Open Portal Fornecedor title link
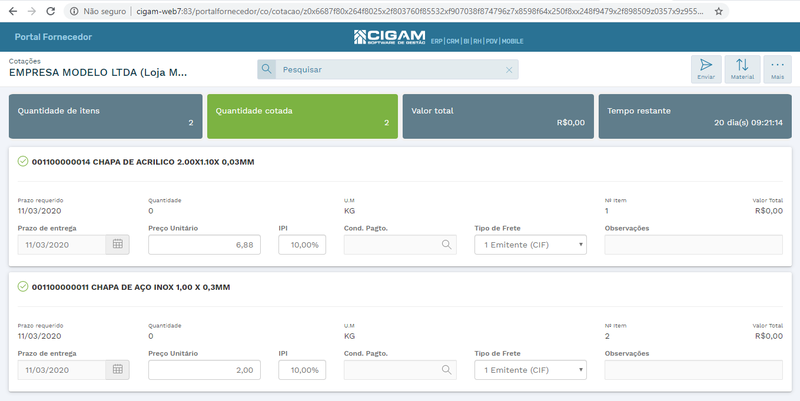800x401 pixels. [53, 37]
